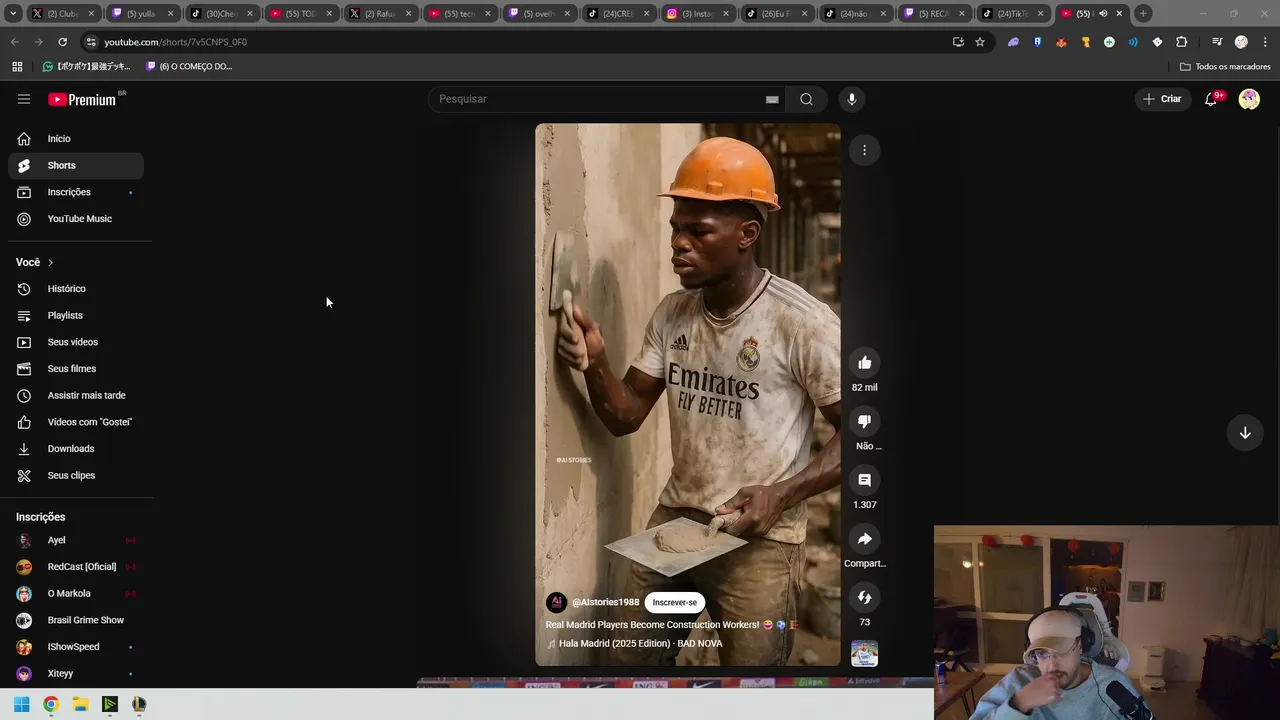Open Downloads in the sidebar
This screenshot has height=720, width=1280.
tap(76, 449)
